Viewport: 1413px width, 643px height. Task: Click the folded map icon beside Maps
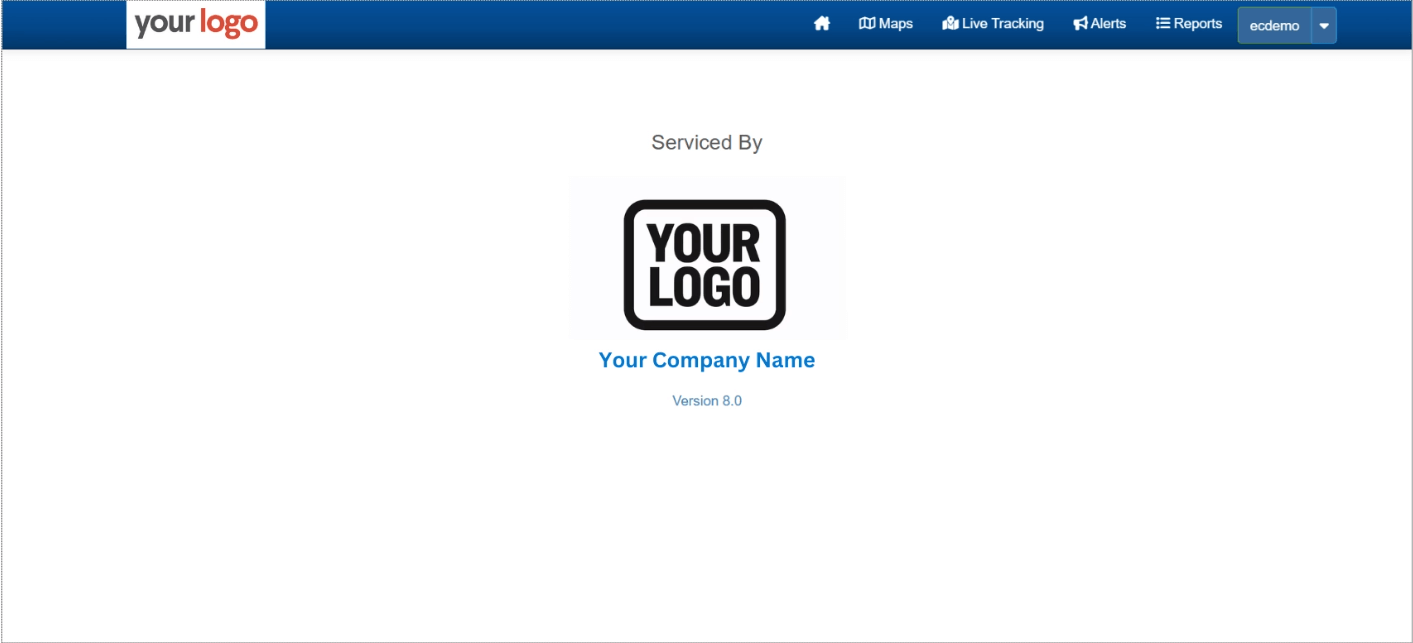pos(867,24)
